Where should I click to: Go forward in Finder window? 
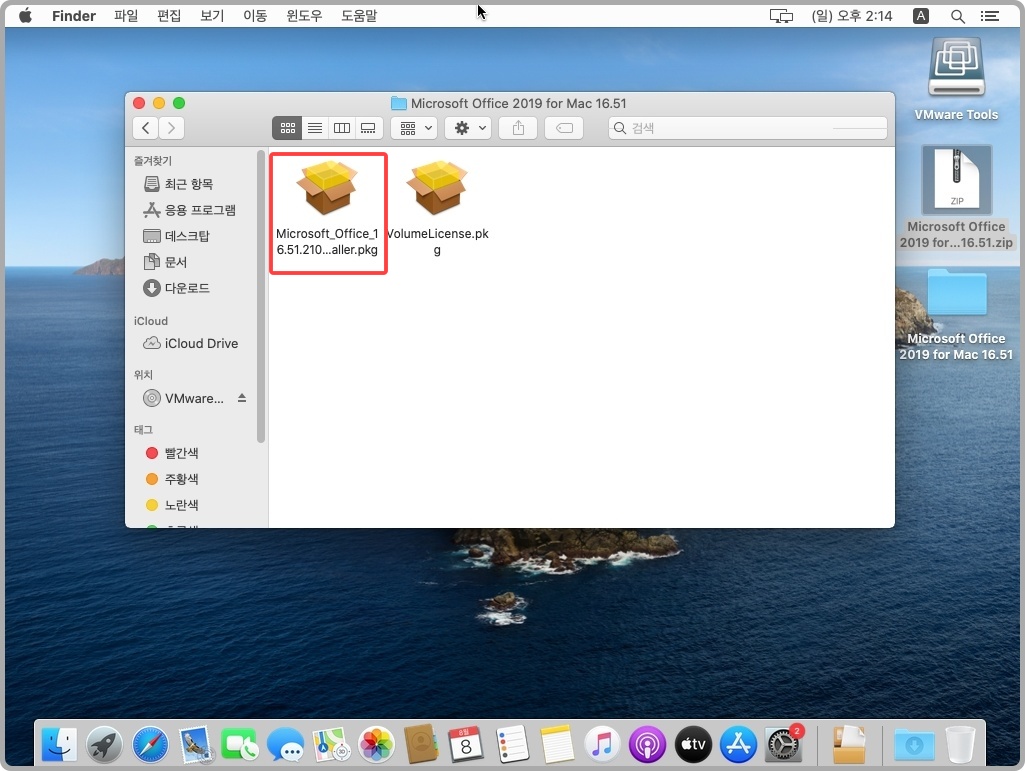tap(171, 128)
